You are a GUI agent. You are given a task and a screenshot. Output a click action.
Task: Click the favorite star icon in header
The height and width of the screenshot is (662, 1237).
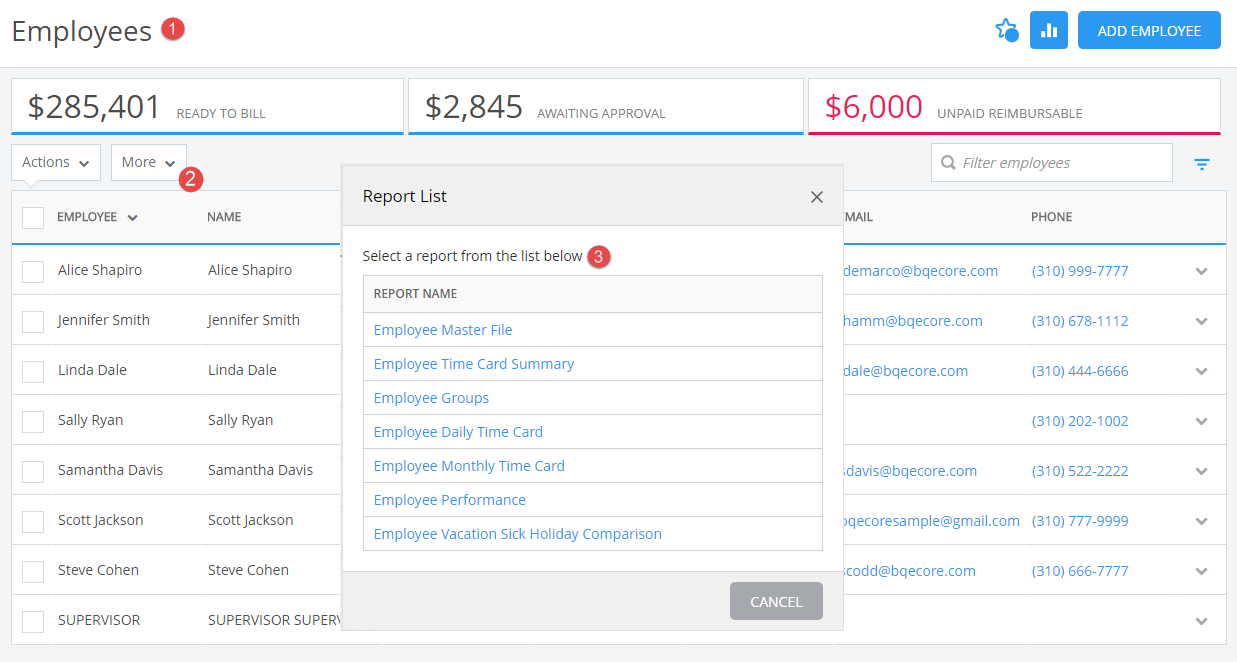1006,30
